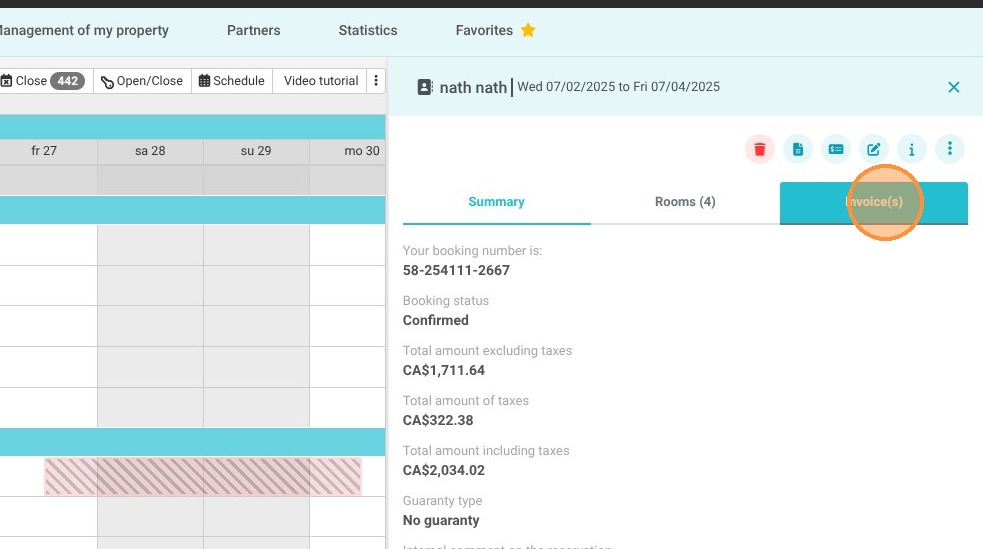Screen dimensions: 983x549
Task: Switch to the Invoice(s) tab
Action: pyautogui.click(x=874, y=202)
